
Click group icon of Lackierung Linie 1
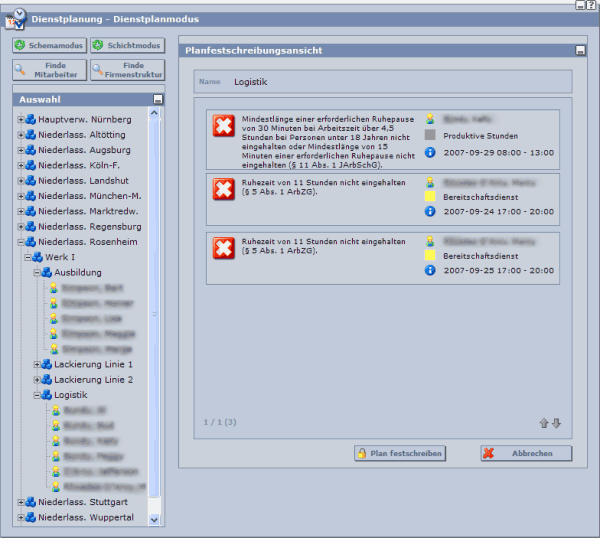[47, 364]
